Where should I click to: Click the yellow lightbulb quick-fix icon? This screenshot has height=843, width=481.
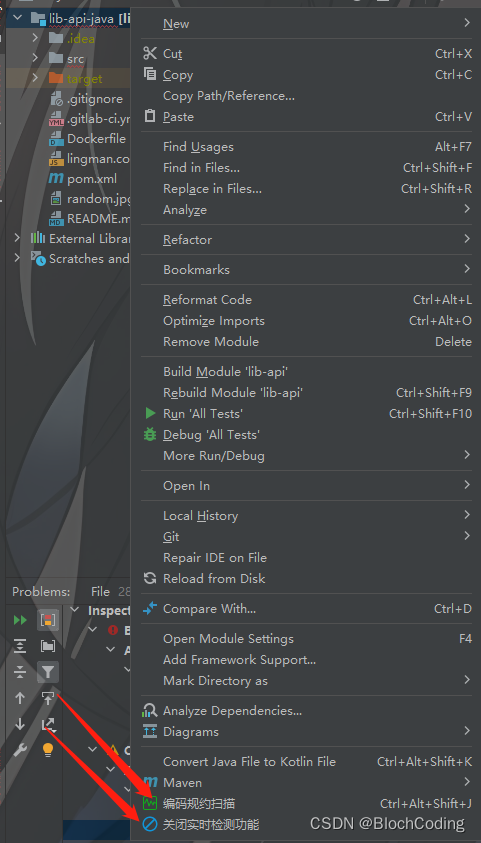[48, 749]
